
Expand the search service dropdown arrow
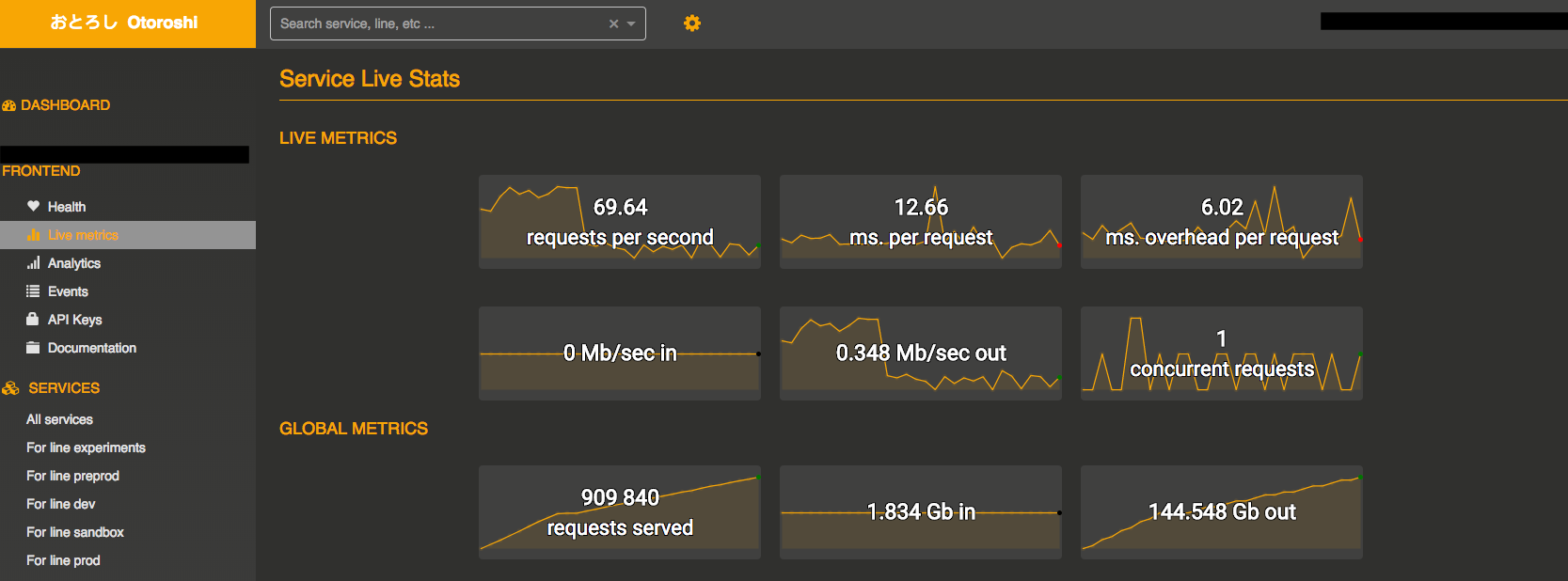(631, 24)
